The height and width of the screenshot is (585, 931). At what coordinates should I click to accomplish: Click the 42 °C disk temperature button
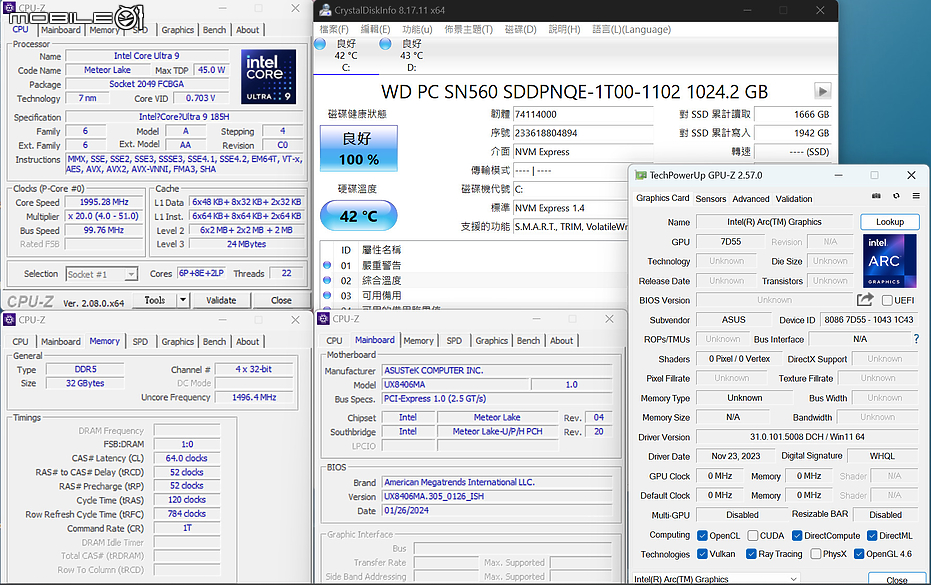[x=359, y=216]
